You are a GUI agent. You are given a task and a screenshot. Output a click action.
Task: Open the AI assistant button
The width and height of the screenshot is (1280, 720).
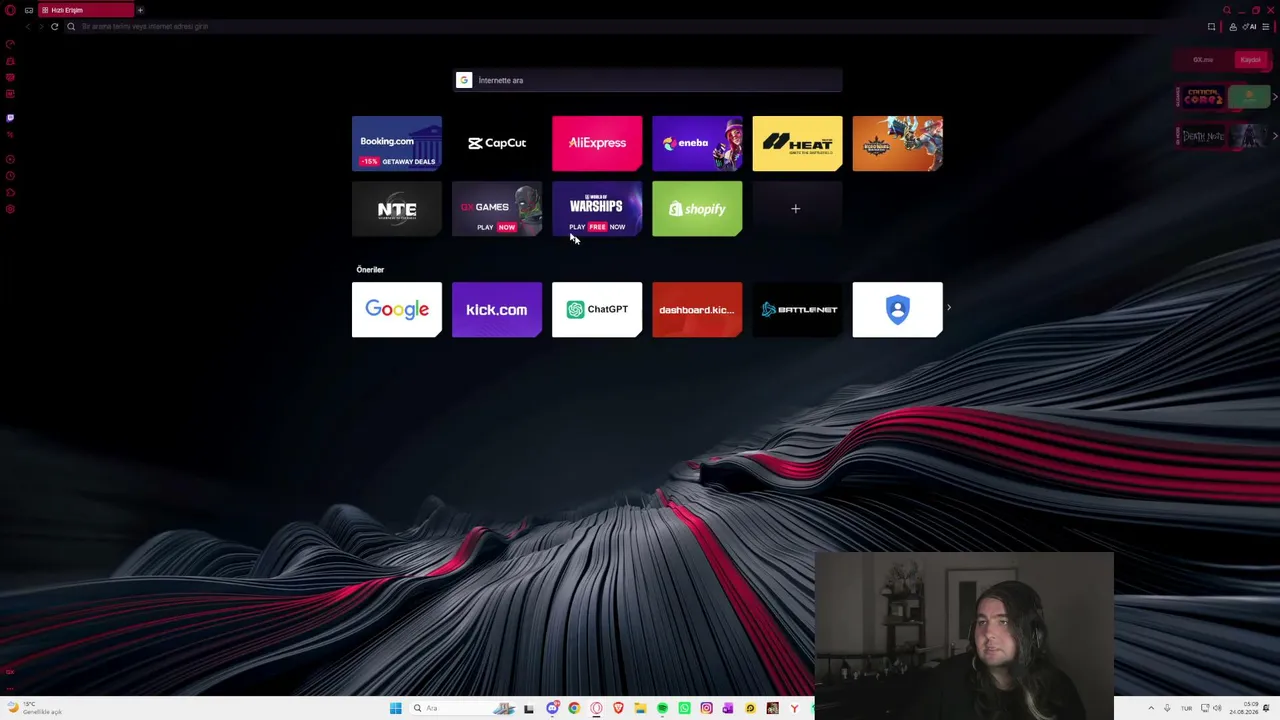click(x=1249, y=26)
